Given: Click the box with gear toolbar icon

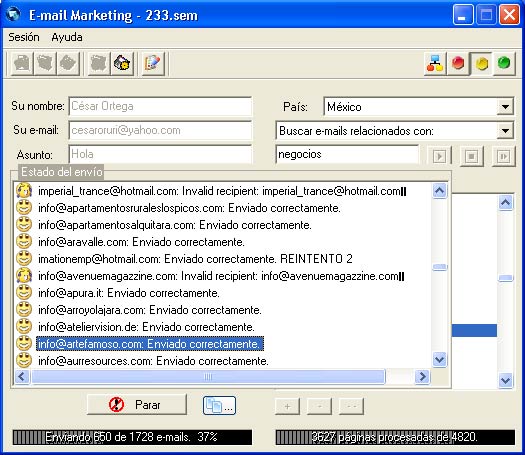Looking at the screenshot, I should coord(122,63).
